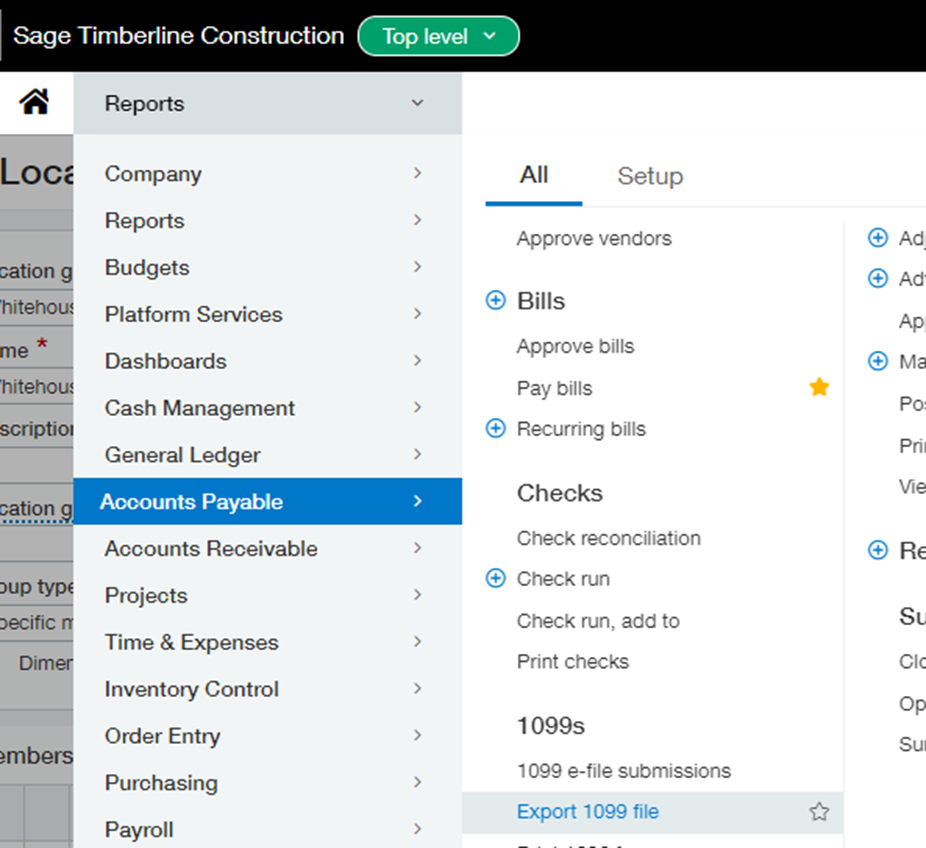Screen dimensions: 926x848
Task: Open Approve vendors
Action: 594,238
